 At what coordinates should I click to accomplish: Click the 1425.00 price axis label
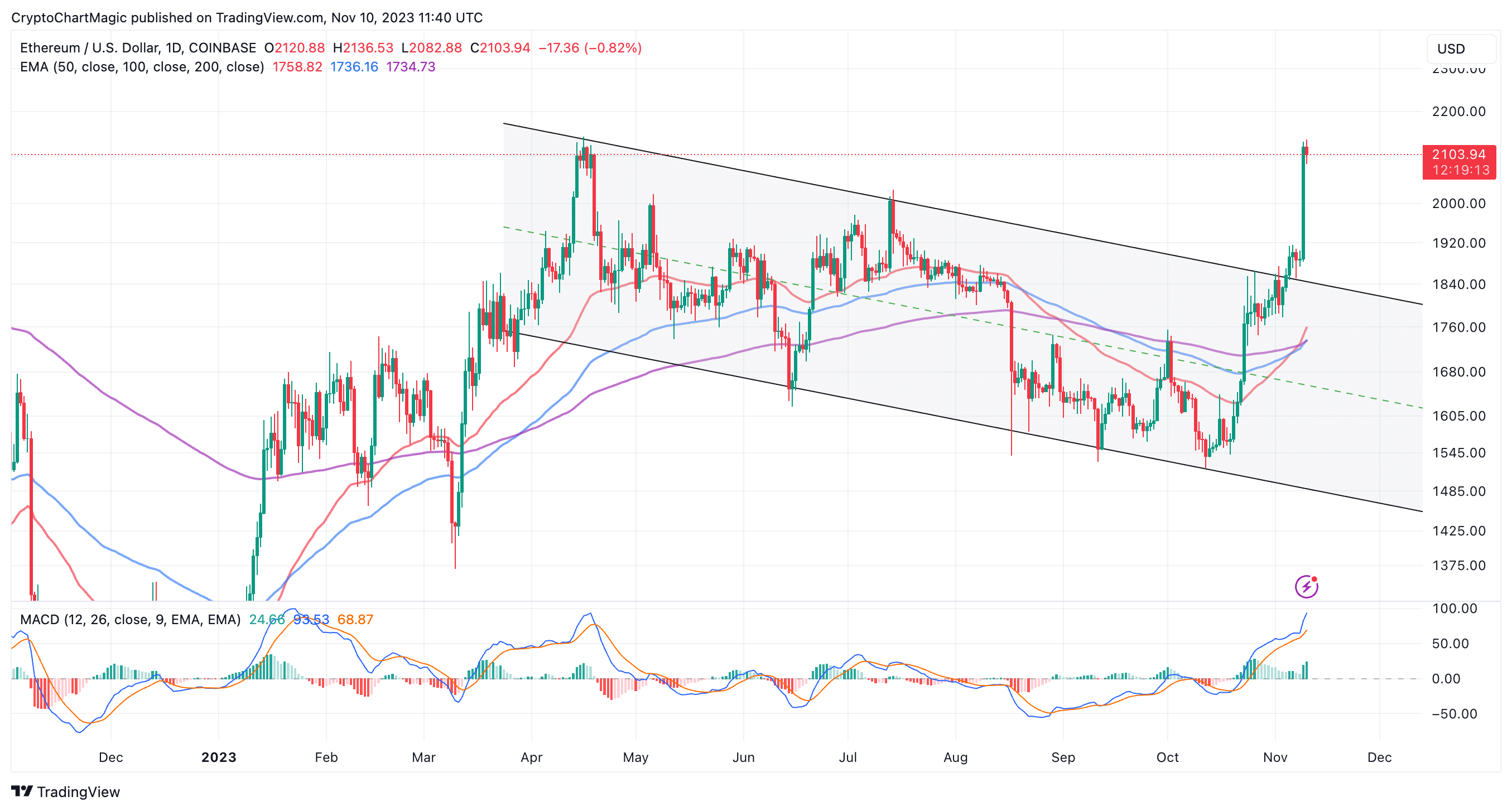click(1458, 531)
